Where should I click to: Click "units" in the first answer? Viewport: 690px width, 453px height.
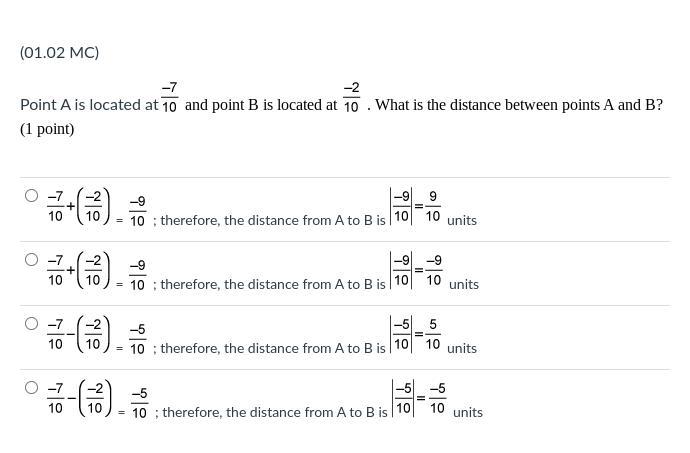click(462, 220)
